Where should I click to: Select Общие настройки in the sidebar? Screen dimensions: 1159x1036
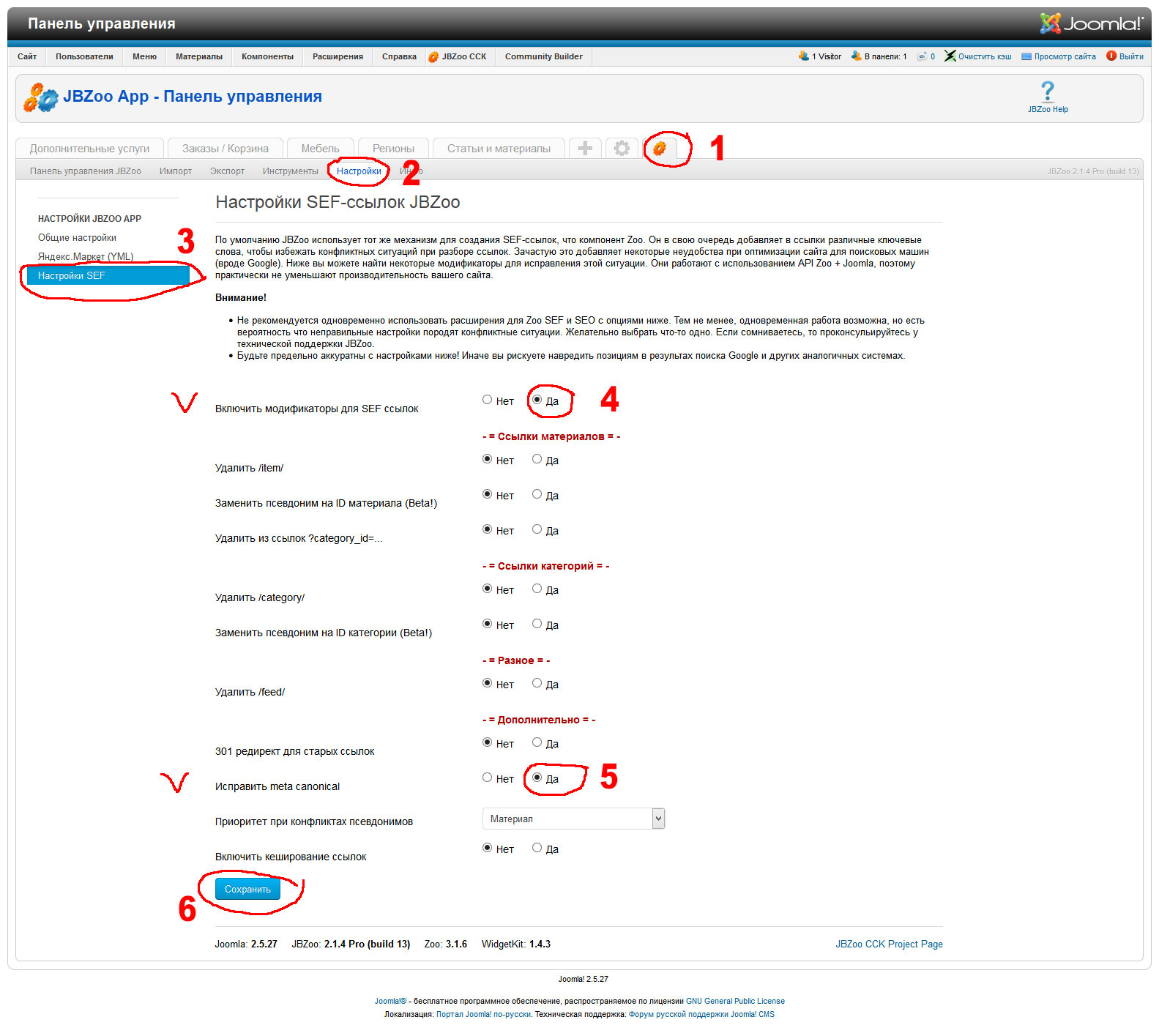point(77,238)
